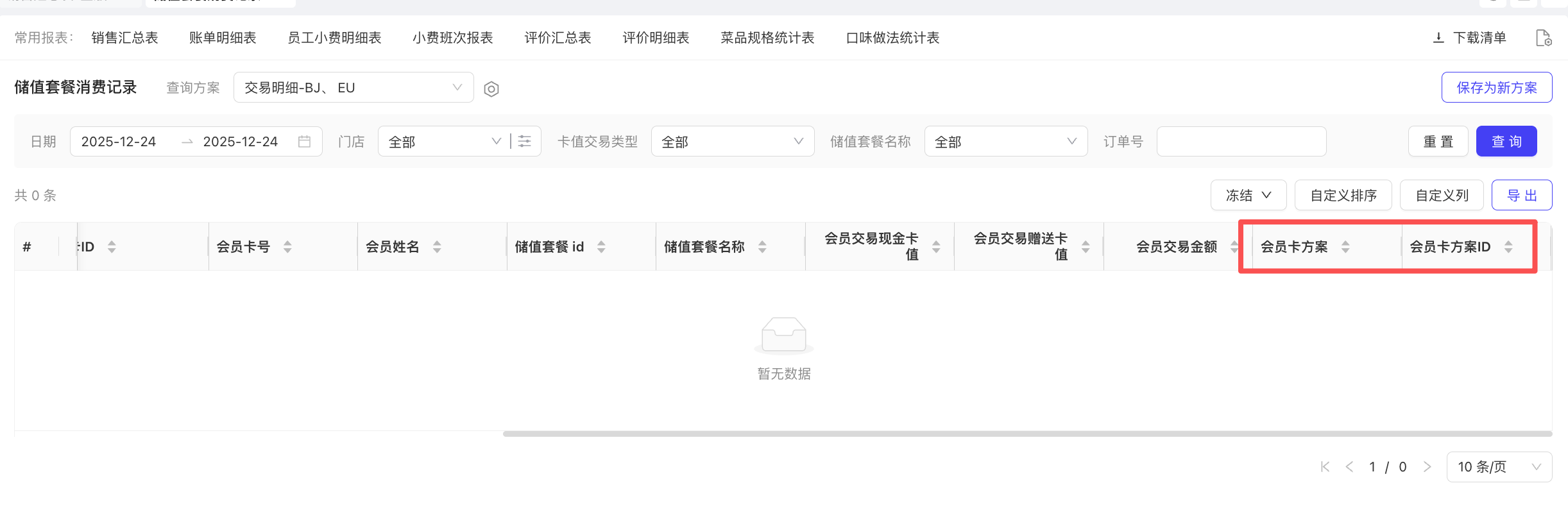Image resolution: width=1568 pixels, height=508 pixels.
Task: Go to next page arrow in pagination
Action: tap(1427, 467)
